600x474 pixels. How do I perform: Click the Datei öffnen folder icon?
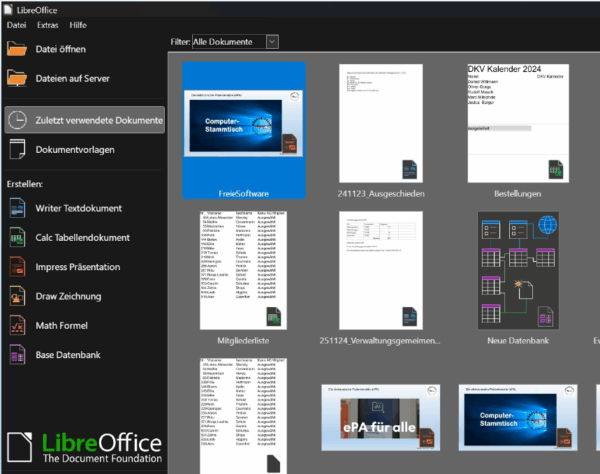[18, 49]
